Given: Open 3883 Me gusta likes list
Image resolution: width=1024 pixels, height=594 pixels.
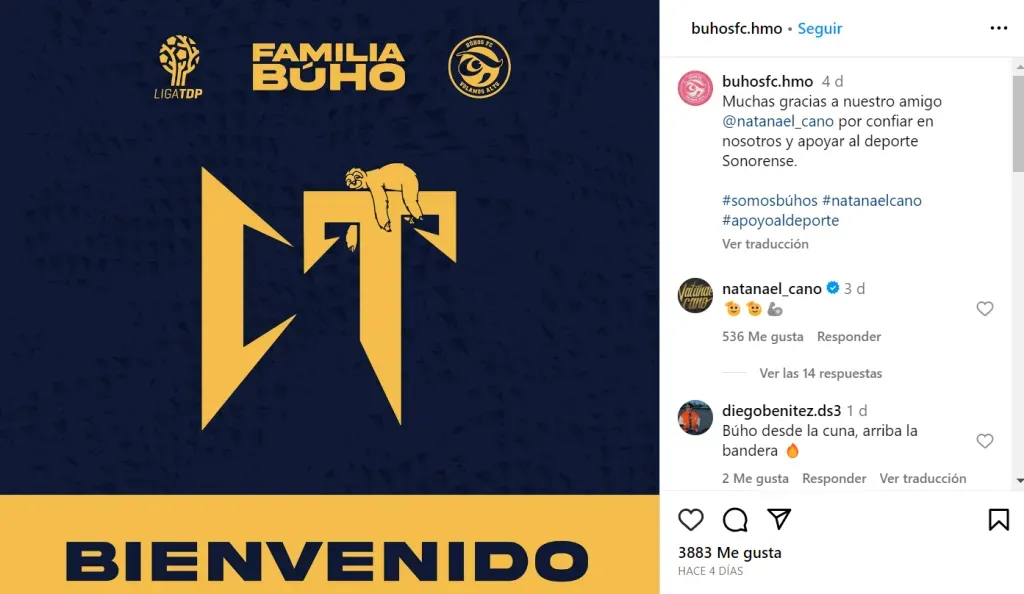Looking at the screenshot, I should 729,553.
